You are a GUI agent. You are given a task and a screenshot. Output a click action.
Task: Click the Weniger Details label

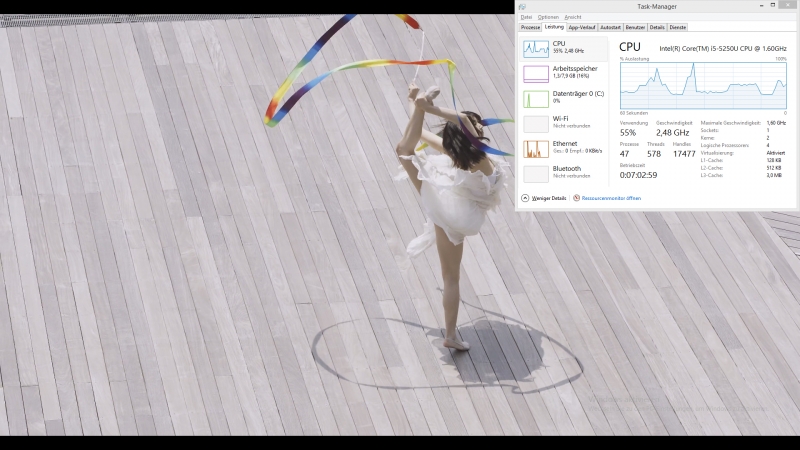549,198
